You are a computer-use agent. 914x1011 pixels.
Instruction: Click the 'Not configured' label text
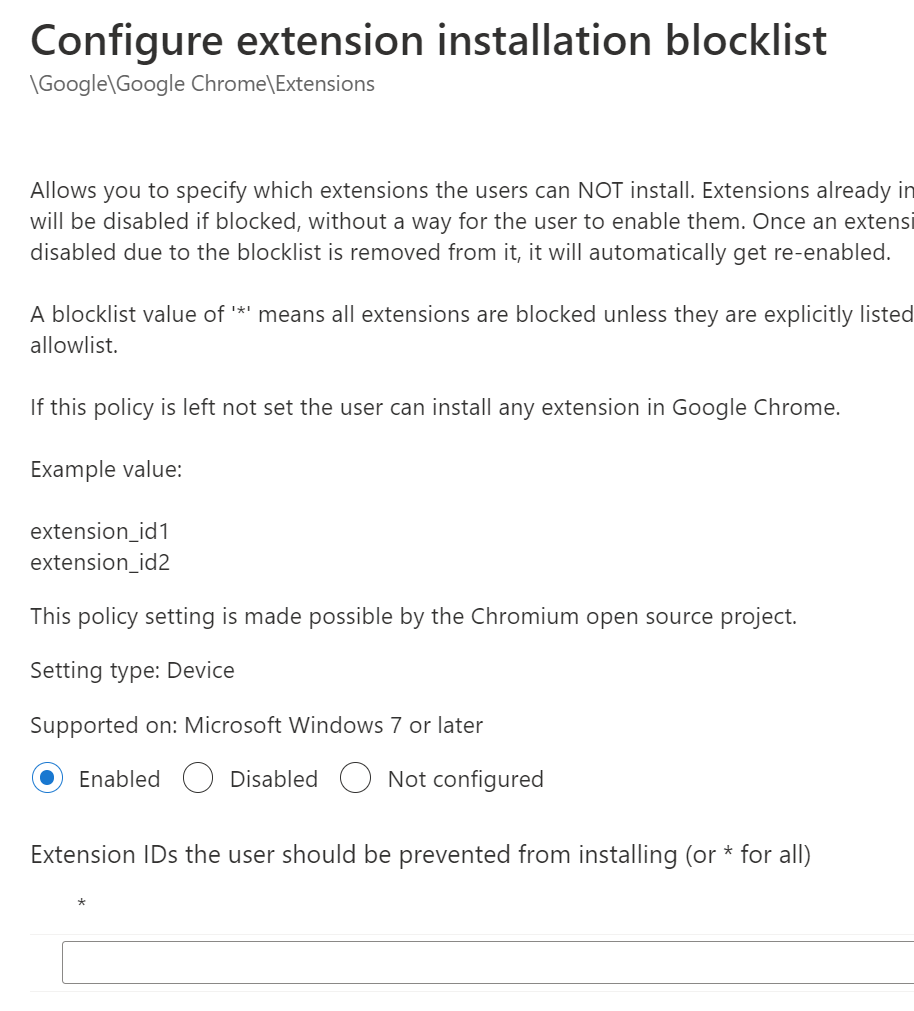coord(465,779)
